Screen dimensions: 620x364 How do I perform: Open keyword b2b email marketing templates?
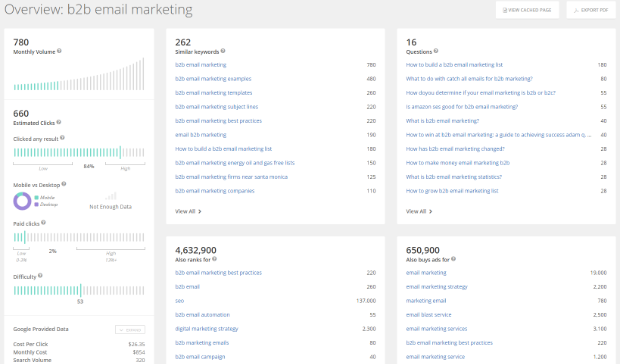click(214, 93)
